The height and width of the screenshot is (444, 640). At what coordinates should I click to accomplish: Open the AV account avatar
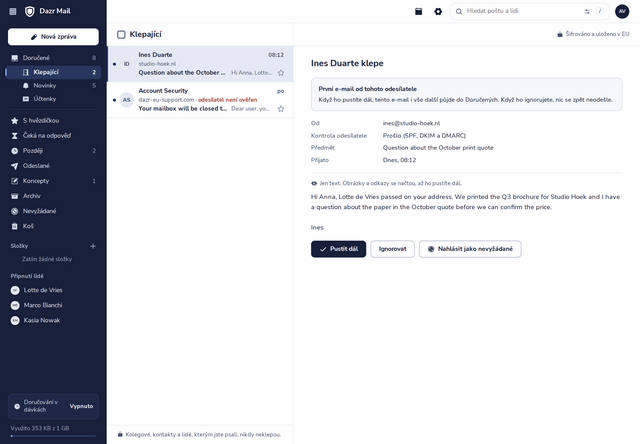point(622,11)
